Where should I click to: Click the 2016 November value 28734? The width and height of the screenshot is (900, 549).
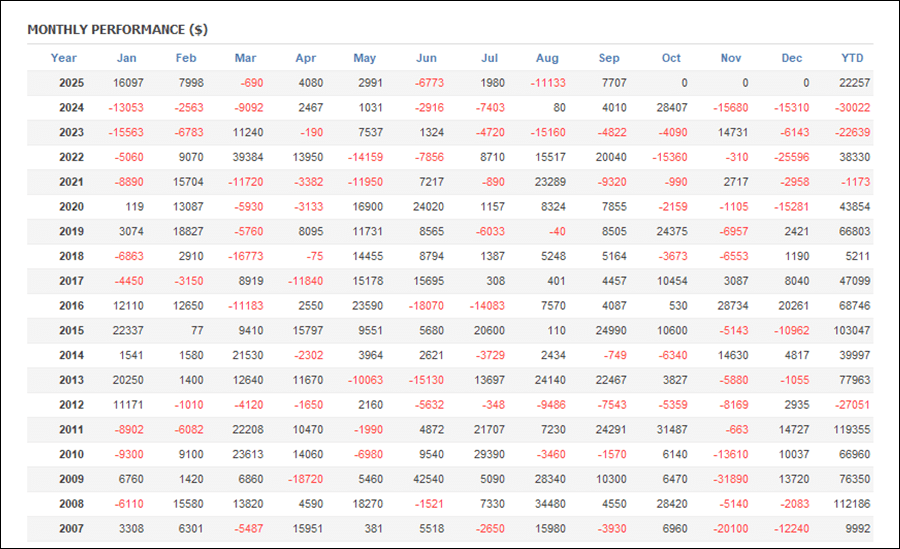[729, 306]
